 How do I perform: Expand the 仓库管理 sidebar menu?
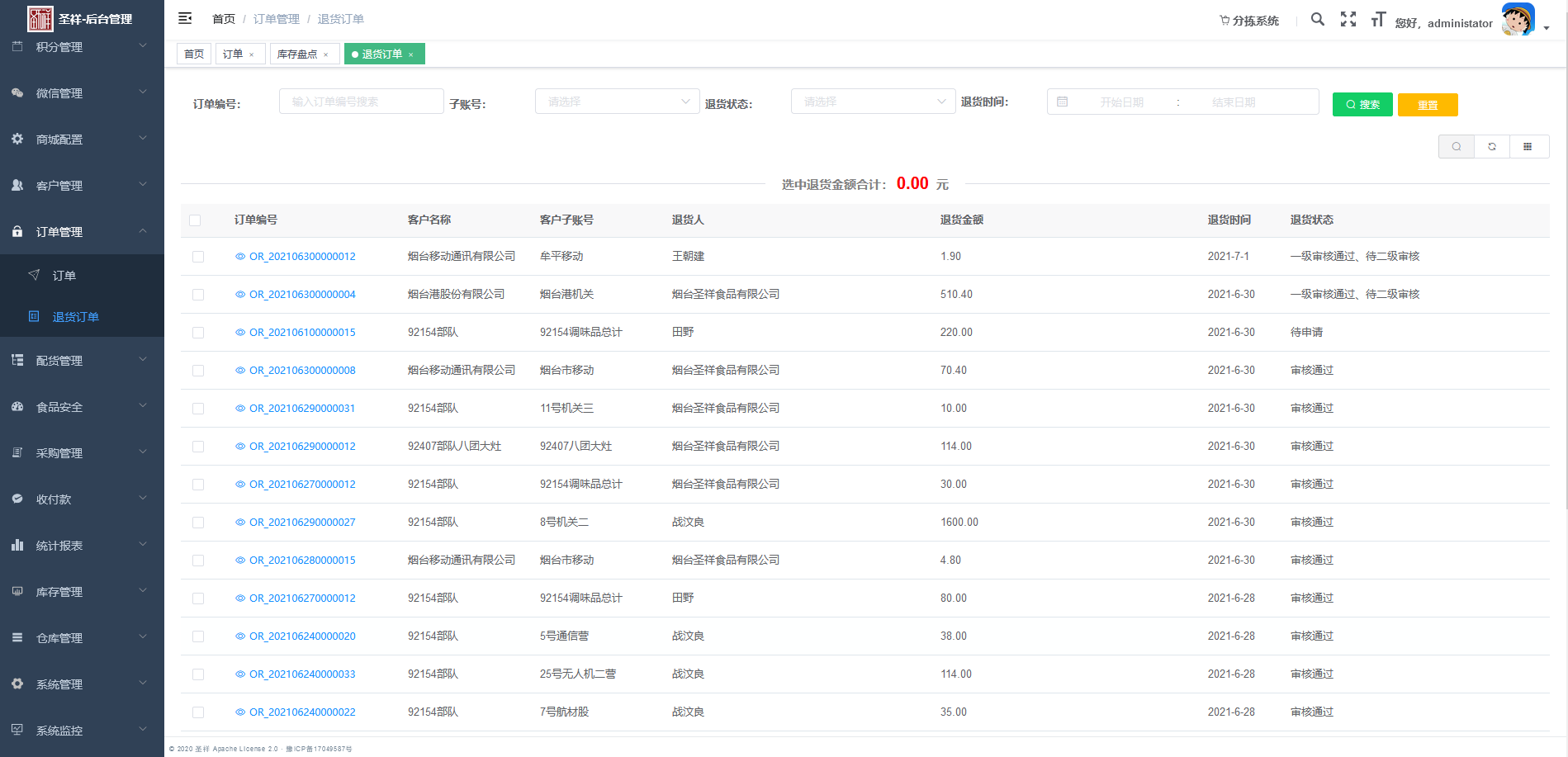tap(59, 637)
